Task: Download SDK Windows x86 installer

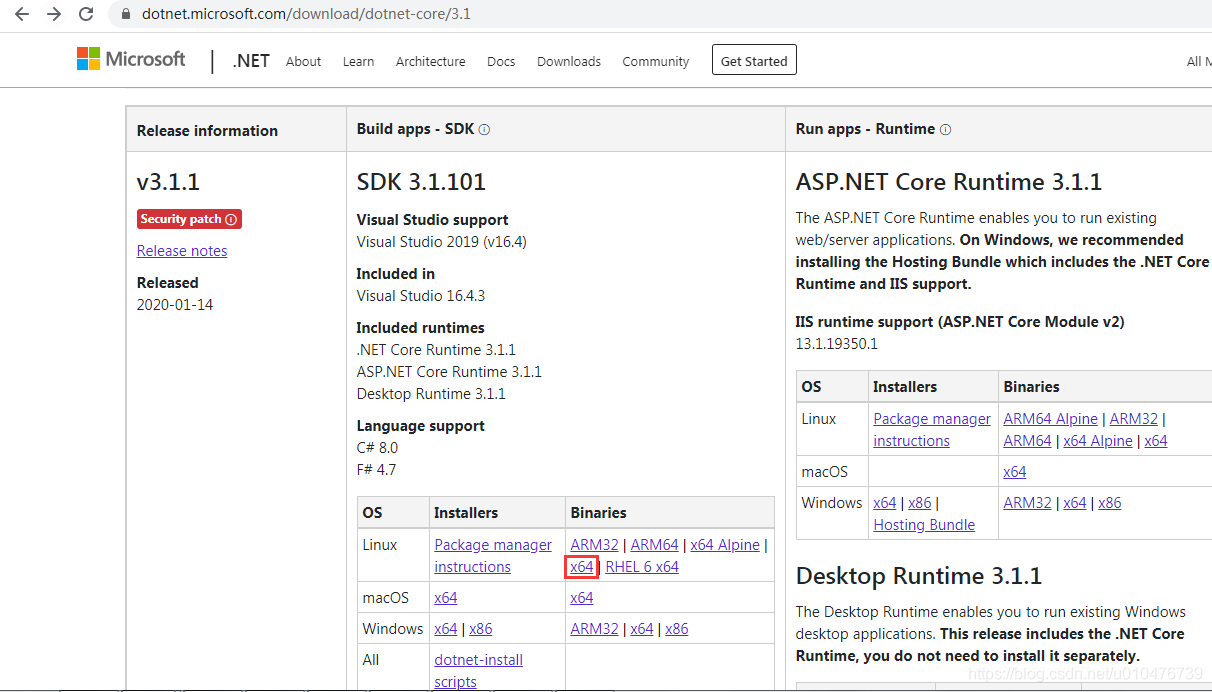Action: (481, 629)
